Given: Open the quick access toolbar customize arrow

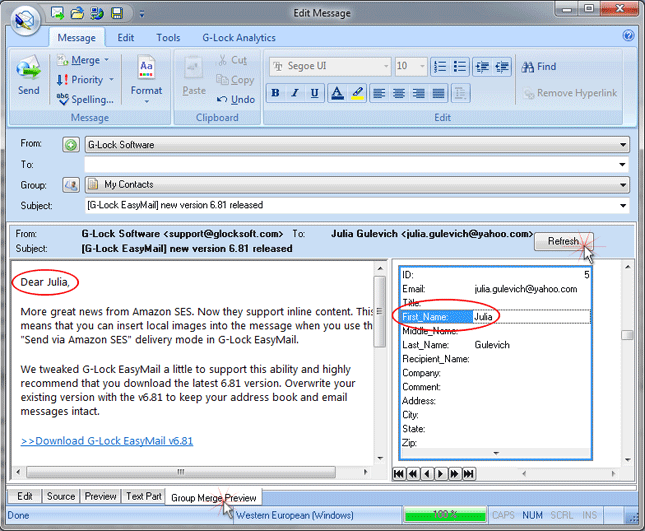Looking at the screenshot, I should 142,14.
